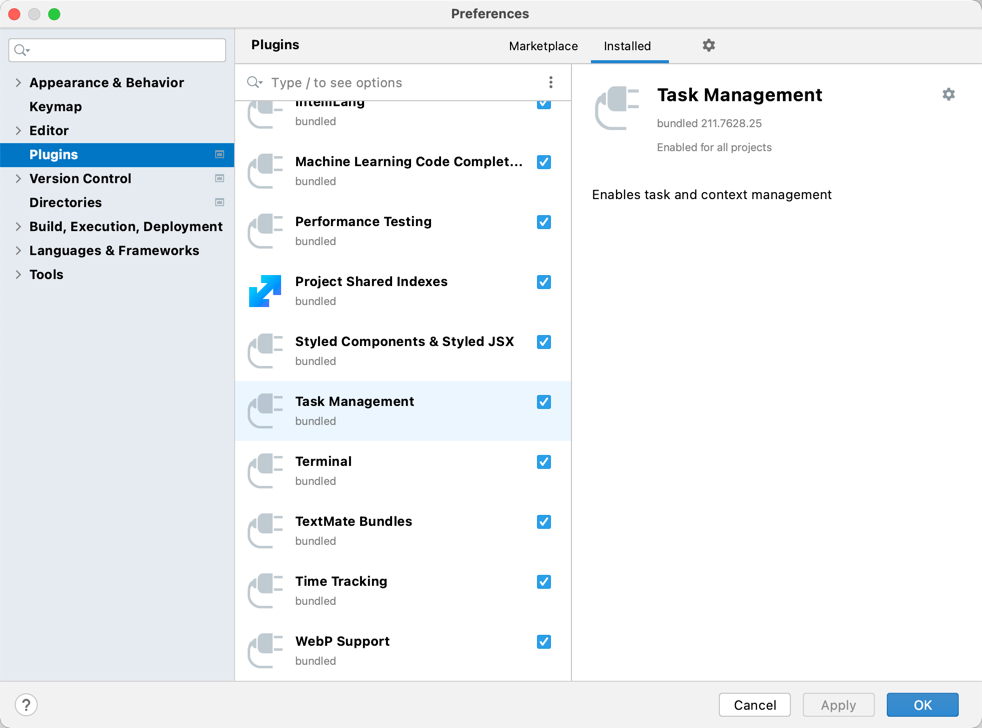Image resolution: width=982 pixels, height=728 pixels.
Task: Open the Task Management plugin settings gear
Action: coord(948,94)
